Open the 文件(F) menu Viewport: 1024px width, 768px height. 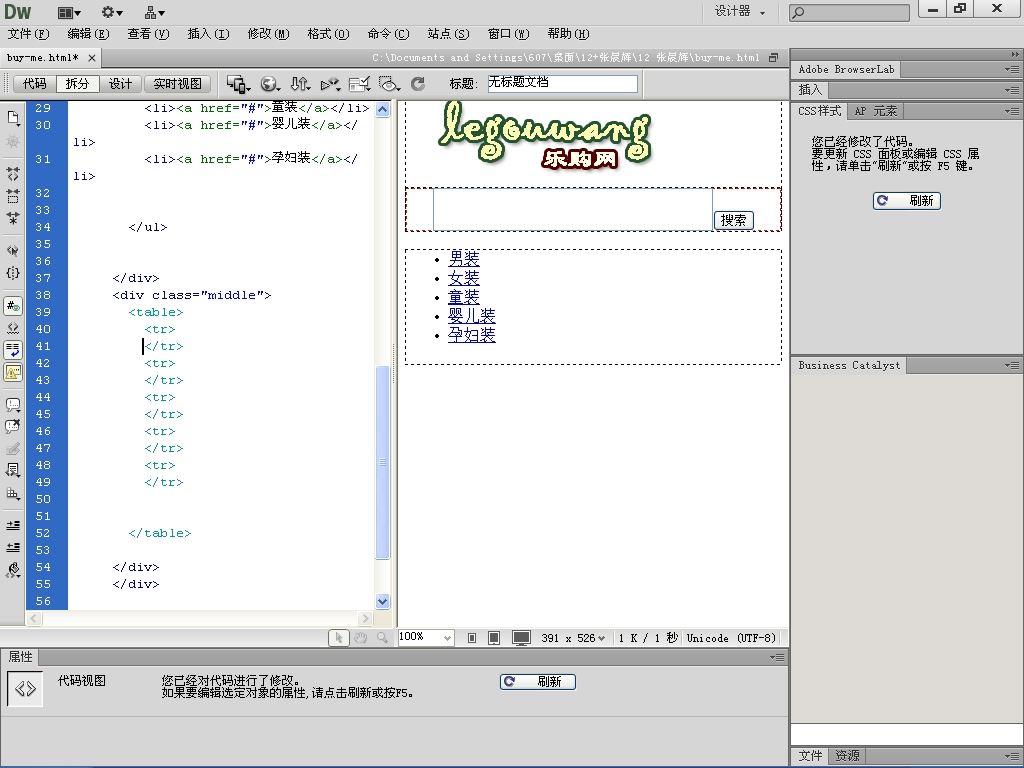[28, 34]
